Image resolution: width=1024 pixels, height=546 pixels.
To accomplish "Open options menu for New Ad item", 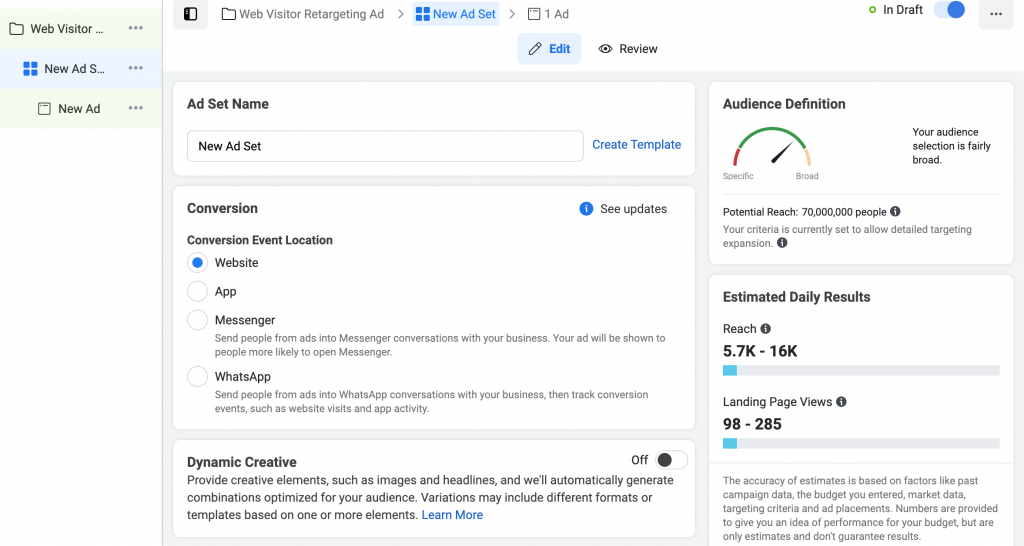I will pos(136,108).
